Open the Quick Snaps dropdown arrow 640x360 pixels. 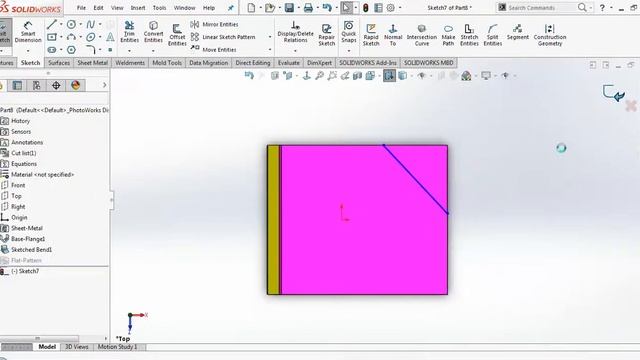pos(349,51)
